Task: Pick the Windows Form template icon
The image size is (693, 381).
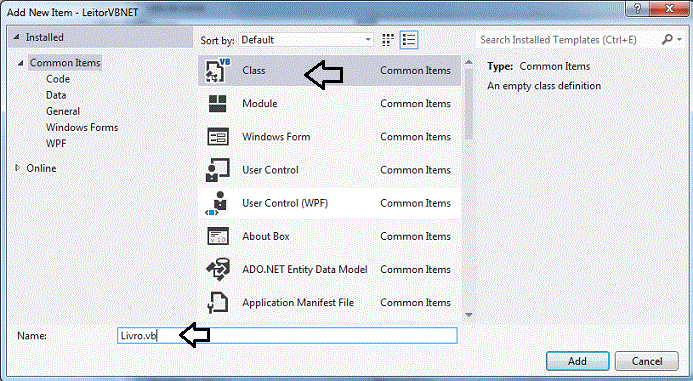Action: click(x=218, y=137)
